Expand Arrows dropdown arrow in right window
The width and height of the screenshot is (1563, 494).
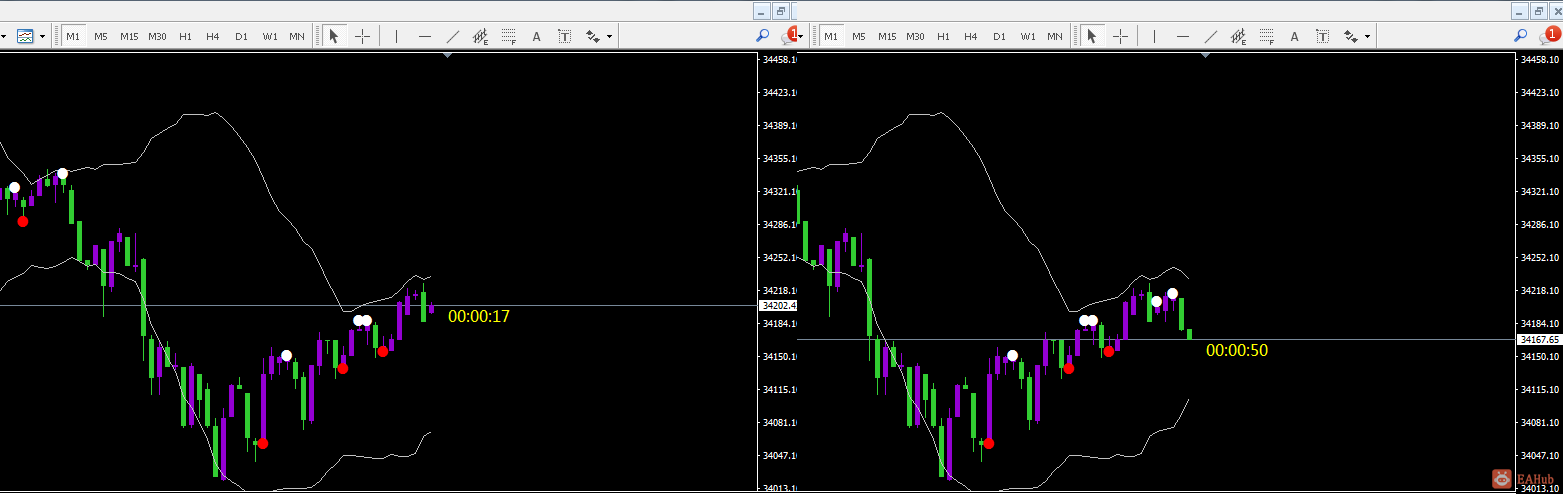(1367, 37)
